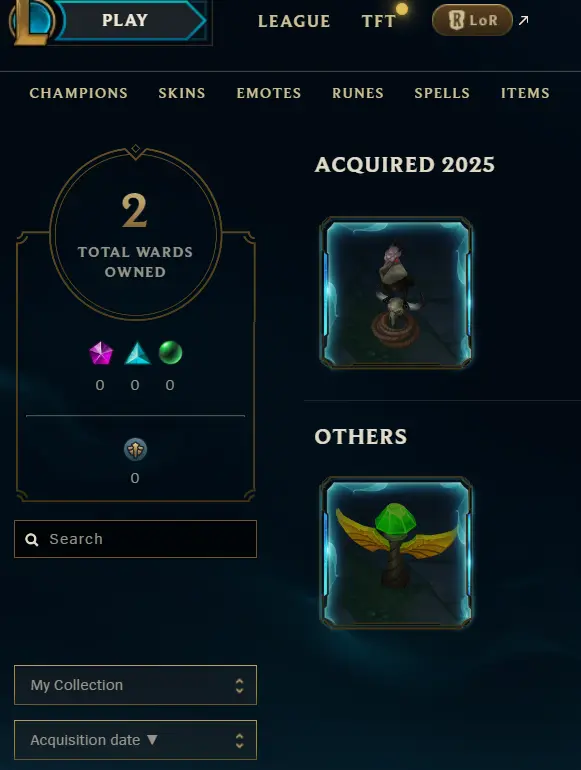
Task: Select the Runes tab
Action: point(358,93)
